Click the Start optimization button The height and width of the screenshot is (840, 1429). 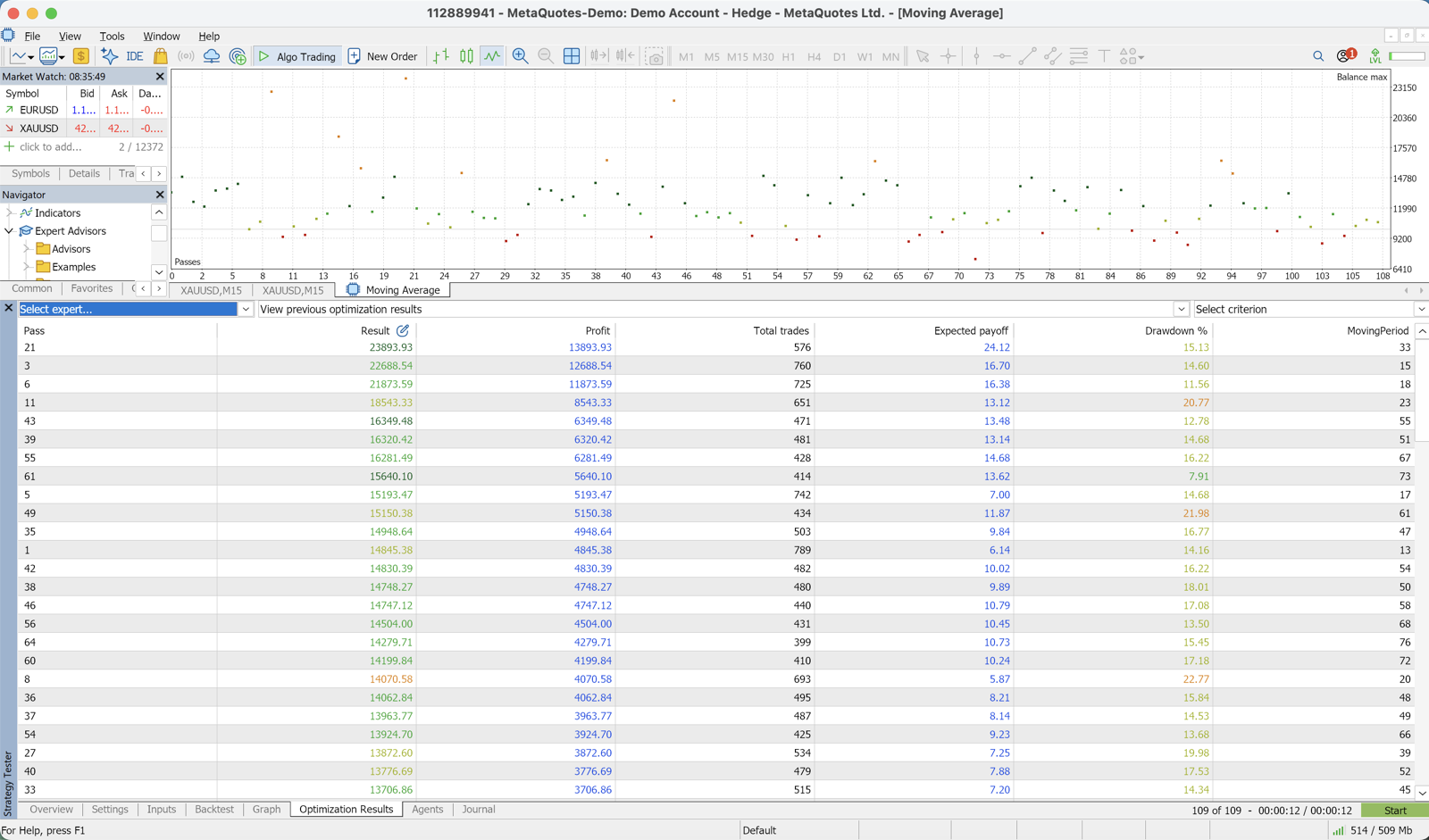pyautogui.click(x=1394, y=811)
